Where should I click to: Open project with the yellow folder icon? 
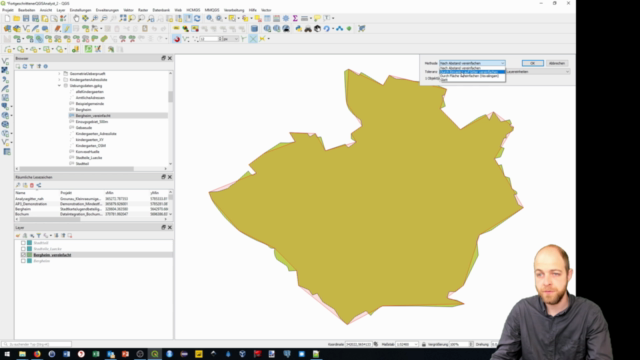coord(16,18)
